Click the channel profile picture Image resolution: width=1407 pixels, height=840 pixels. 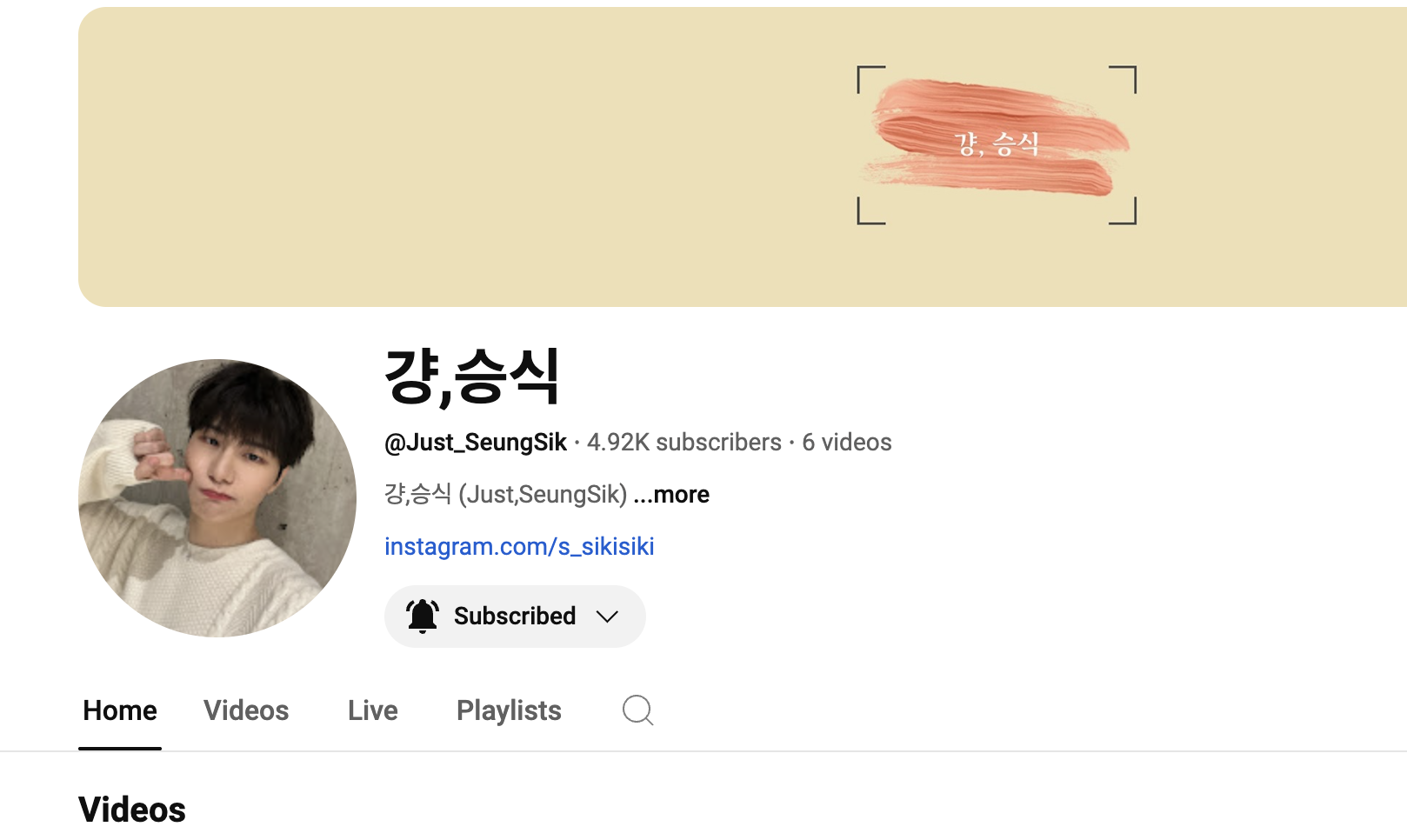point(217,498)
